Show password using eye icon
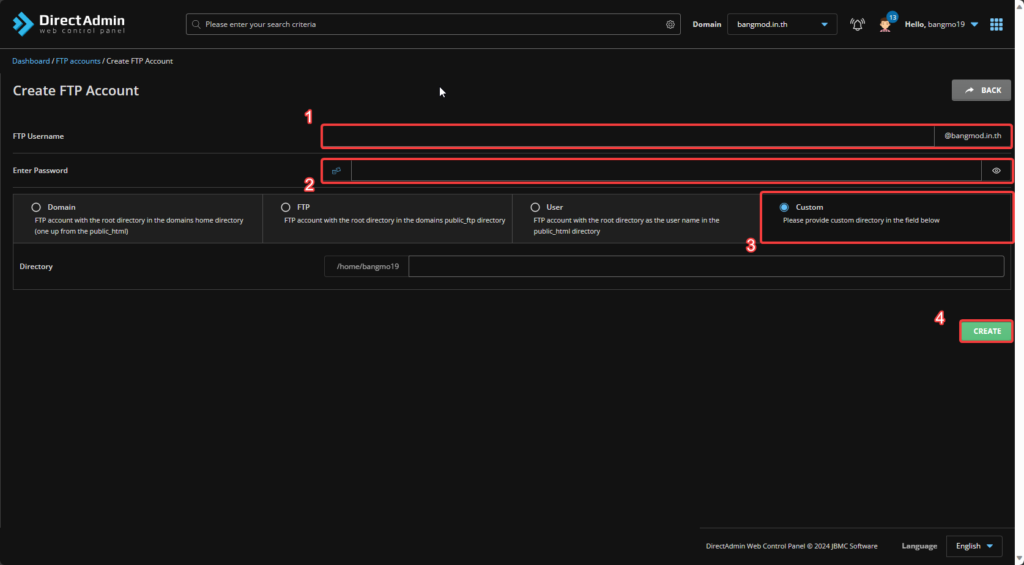 [x=996, y=171]
